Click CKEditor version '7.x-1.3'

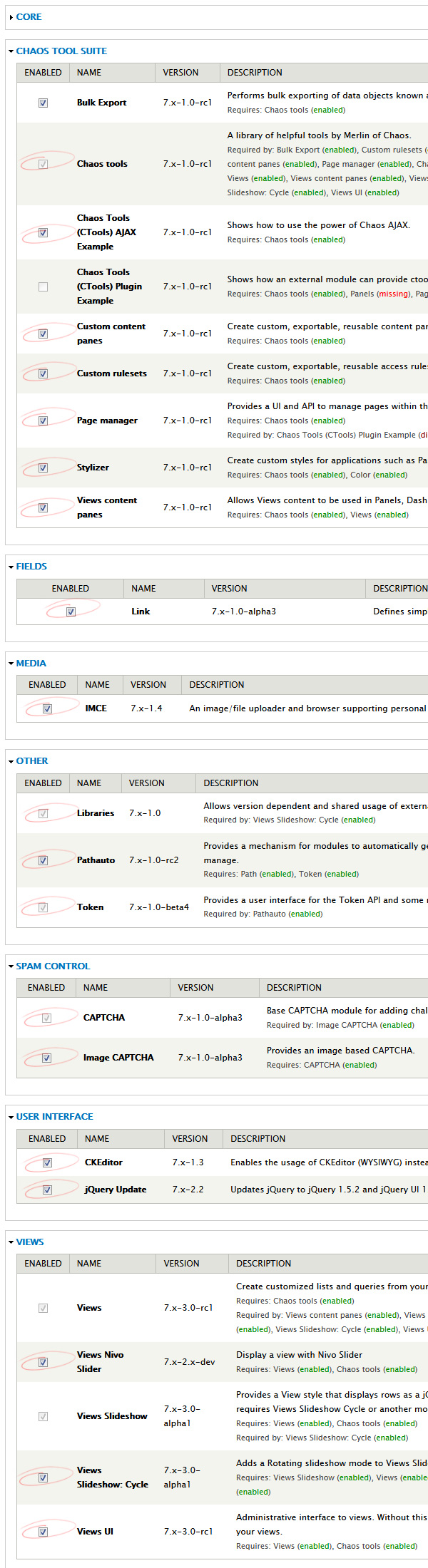tap(188, 1162)
